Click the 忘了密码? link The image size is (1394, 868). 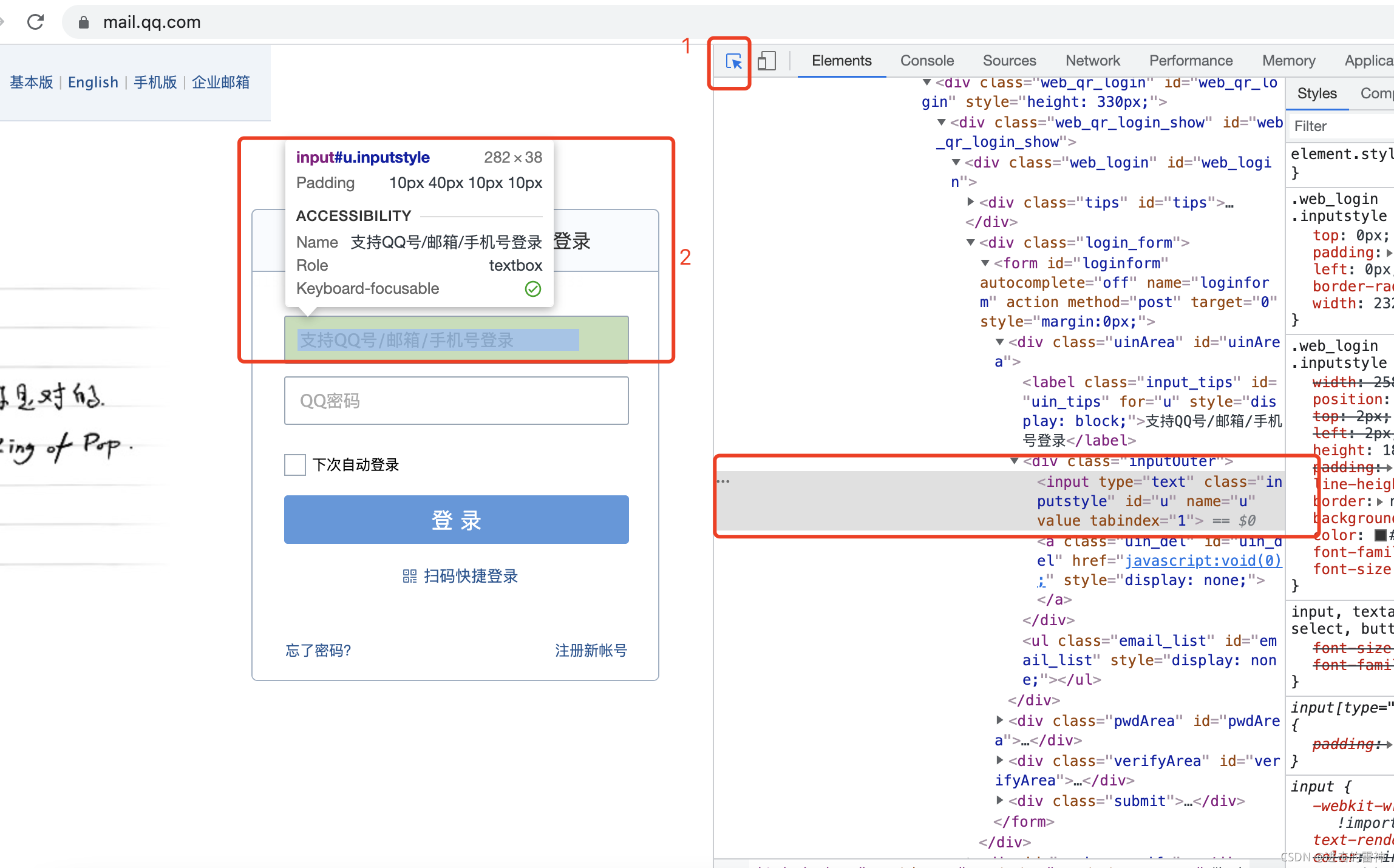(318, 651)
